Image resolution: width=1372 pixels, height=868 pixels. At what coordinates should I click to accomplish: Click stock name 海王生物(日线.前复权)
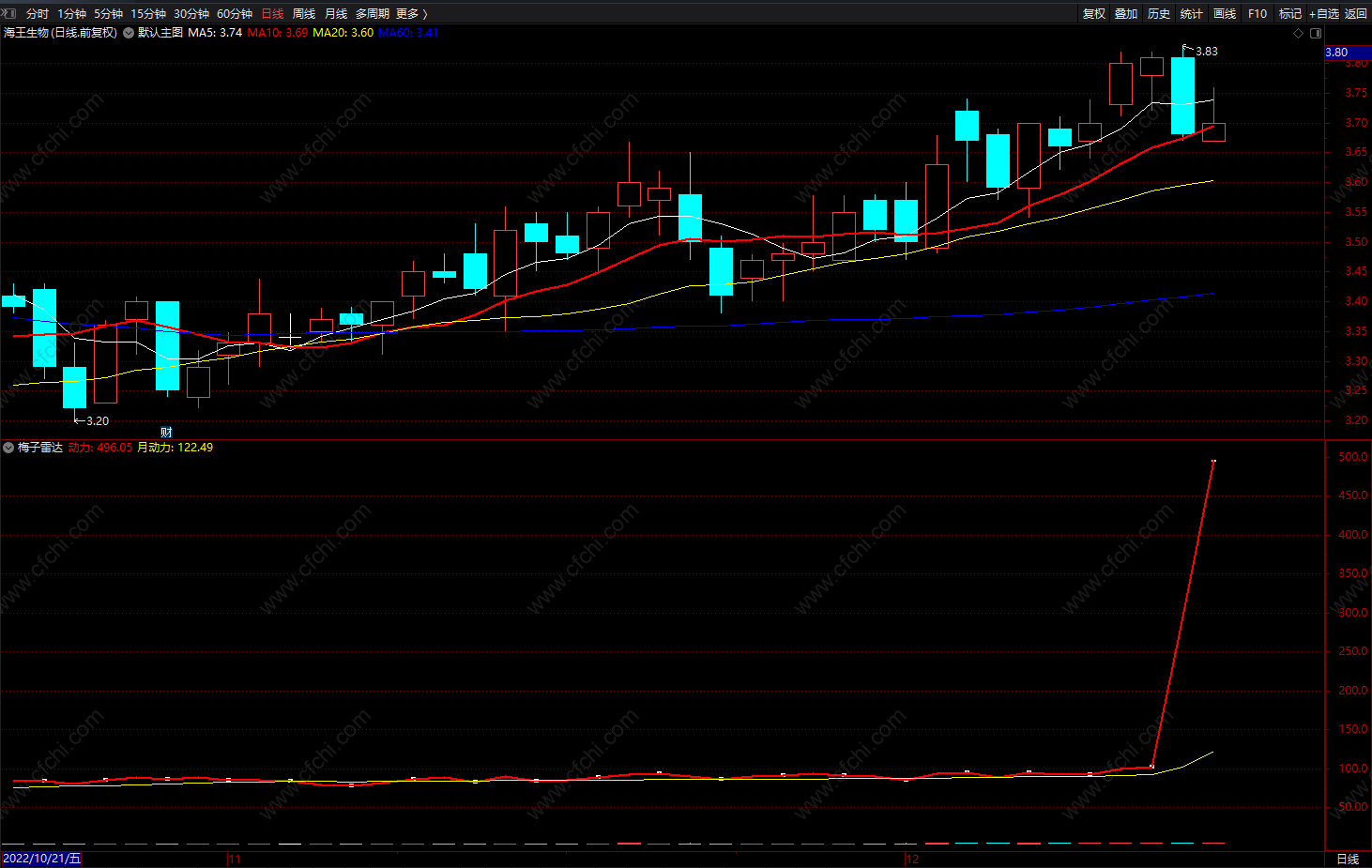60,33
